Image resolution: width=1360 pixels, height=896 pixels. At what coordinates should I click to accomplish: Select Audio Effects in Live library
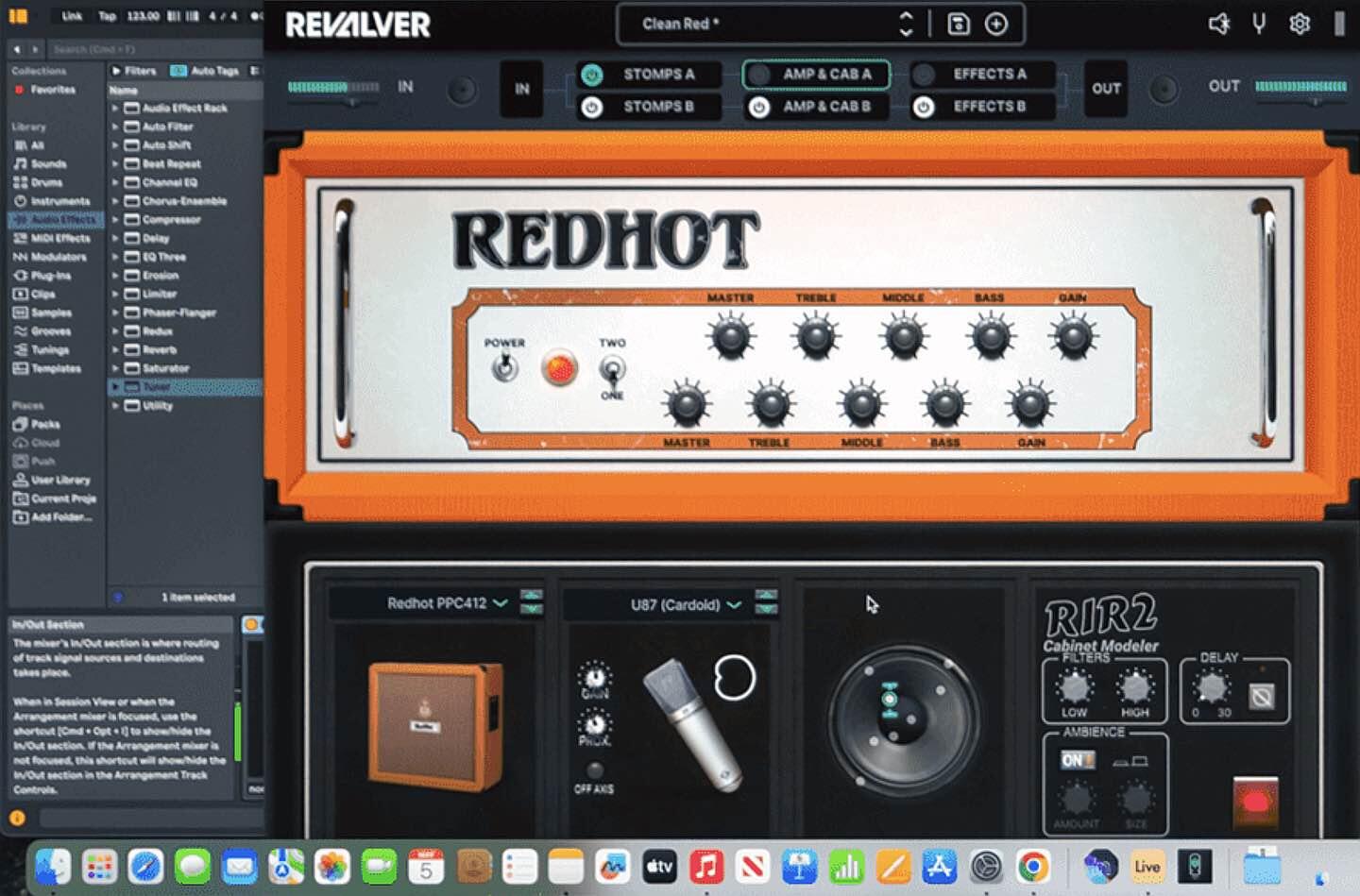click(x=56, y=220)
